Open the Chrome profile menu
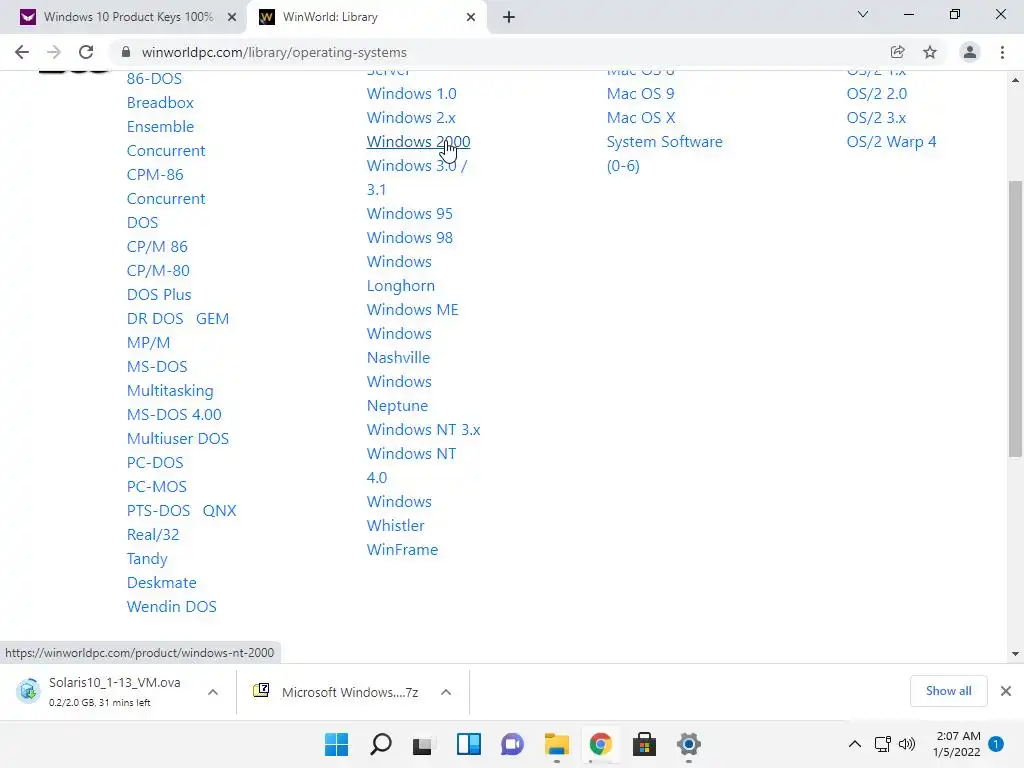Viewport: 1024px width, 768px height. pos(970,52)
